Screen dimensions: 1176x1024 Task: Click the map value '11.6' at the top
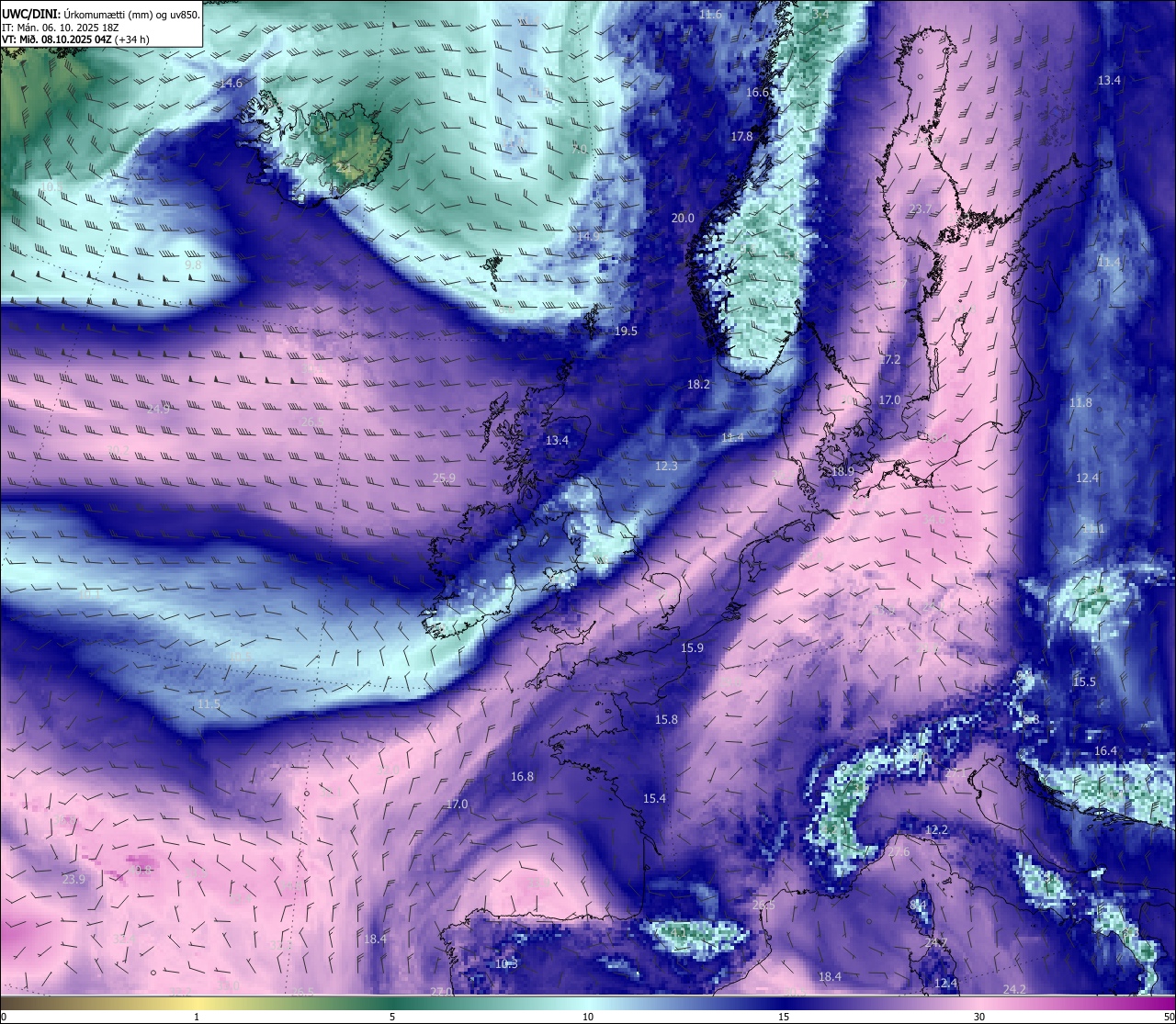coord(710,15)
